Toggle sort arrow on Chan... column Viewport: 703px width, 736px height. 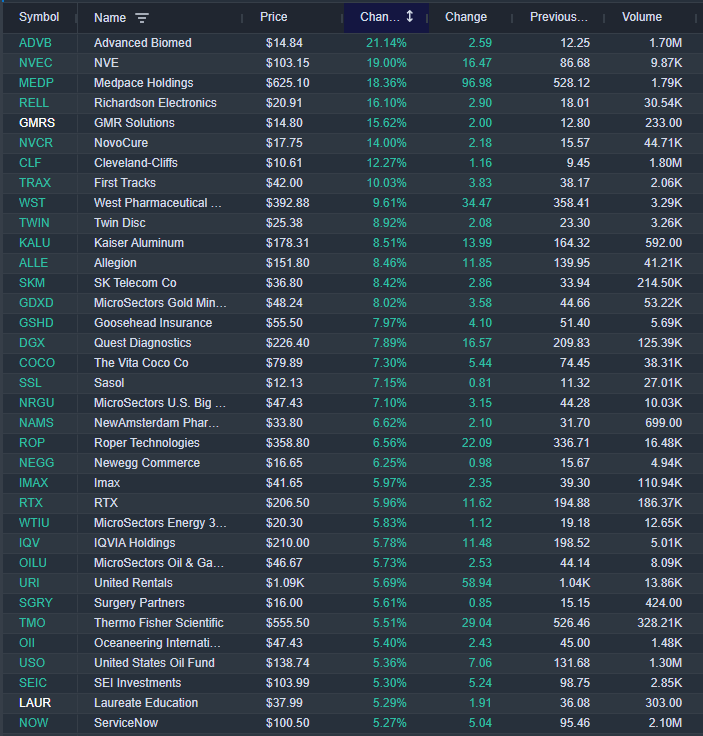[x=410, y=16]
